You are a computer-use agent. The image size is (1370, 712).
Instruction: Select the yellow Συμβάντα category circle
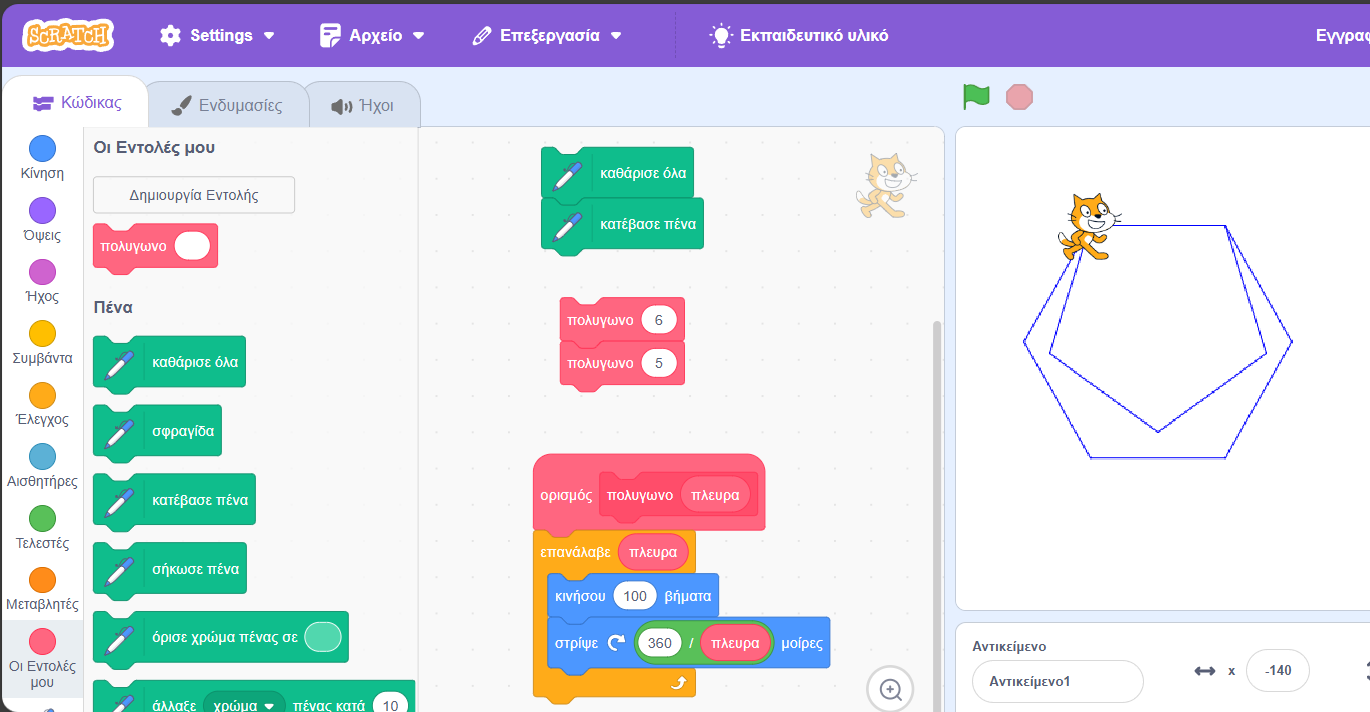pyautogui.click(x=42, y=333)
